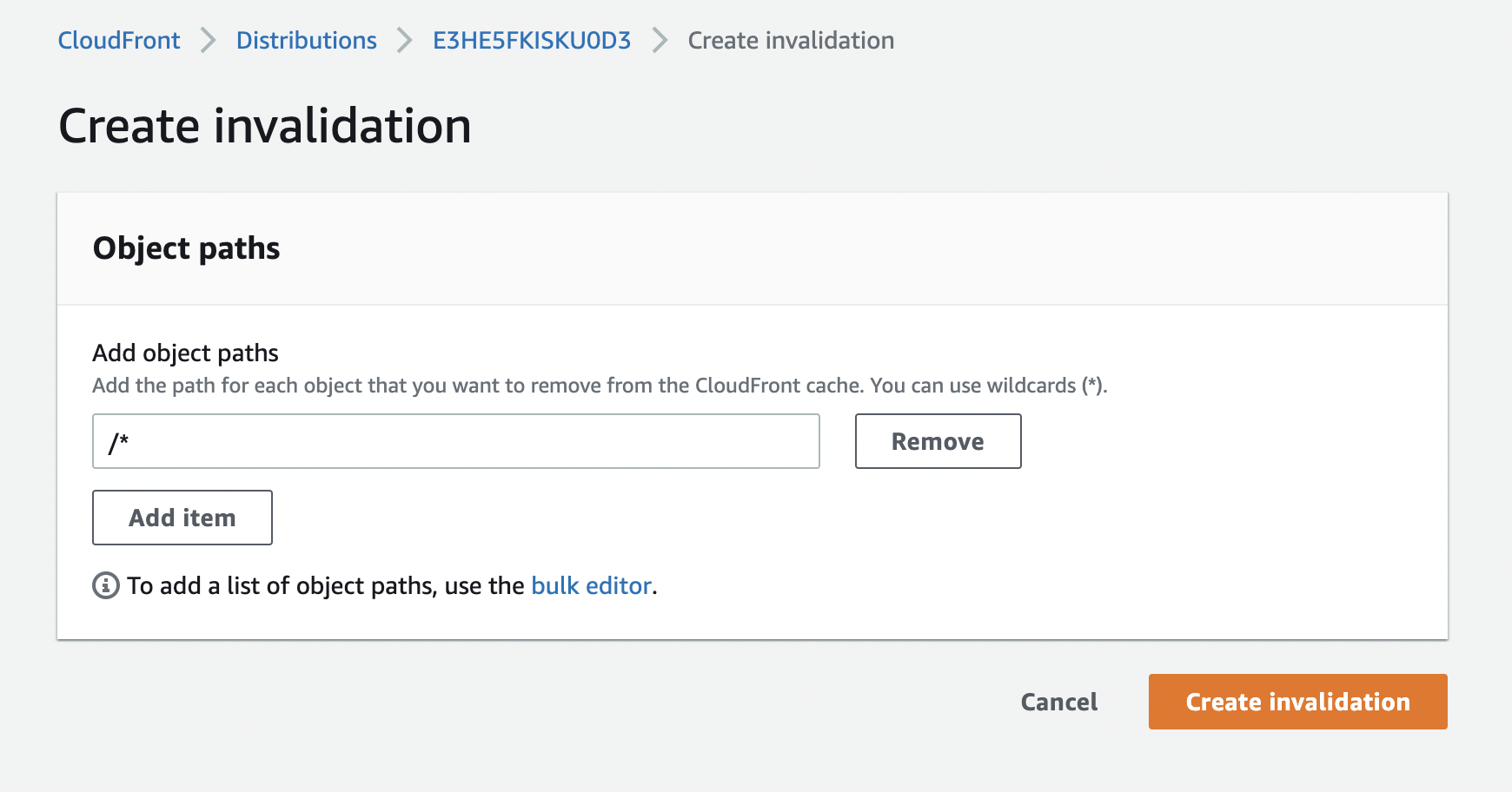Screen dimensions: 1512x792
Task: Click the chevron right after Distributions breadcrumb
Action: coord(405,41)
